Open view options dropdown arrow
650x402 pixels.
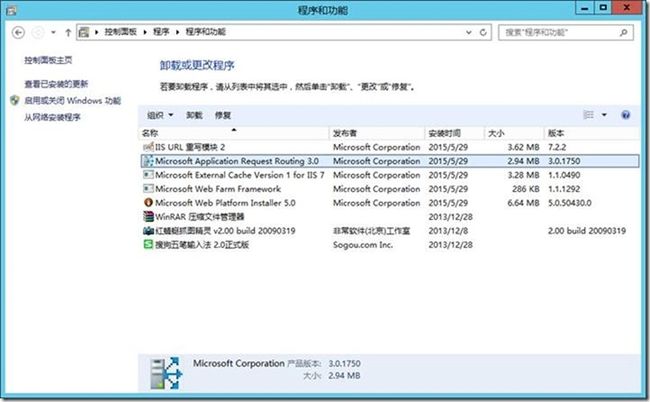click(x=604, y=115)
